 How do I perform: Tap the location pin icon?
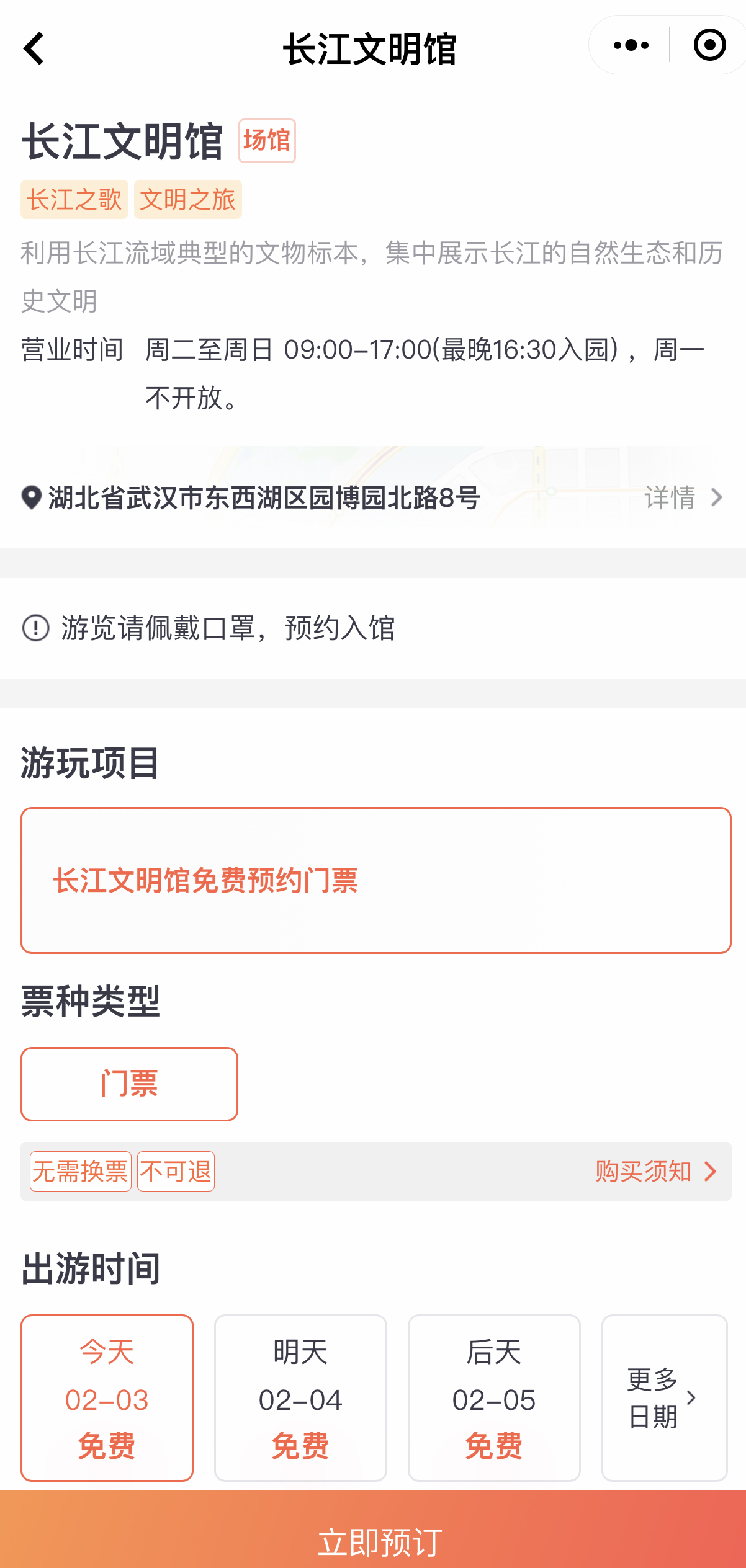(x=31, y=497)
